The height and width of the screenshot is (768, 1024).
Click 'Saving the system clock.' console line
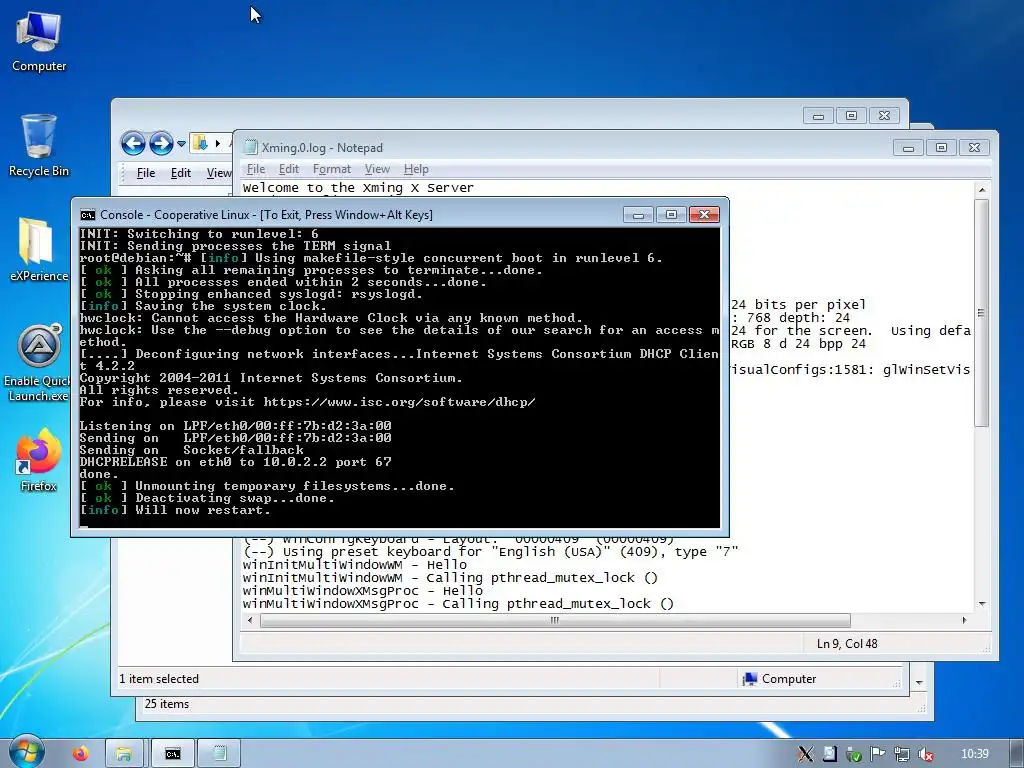coord(230,306)
